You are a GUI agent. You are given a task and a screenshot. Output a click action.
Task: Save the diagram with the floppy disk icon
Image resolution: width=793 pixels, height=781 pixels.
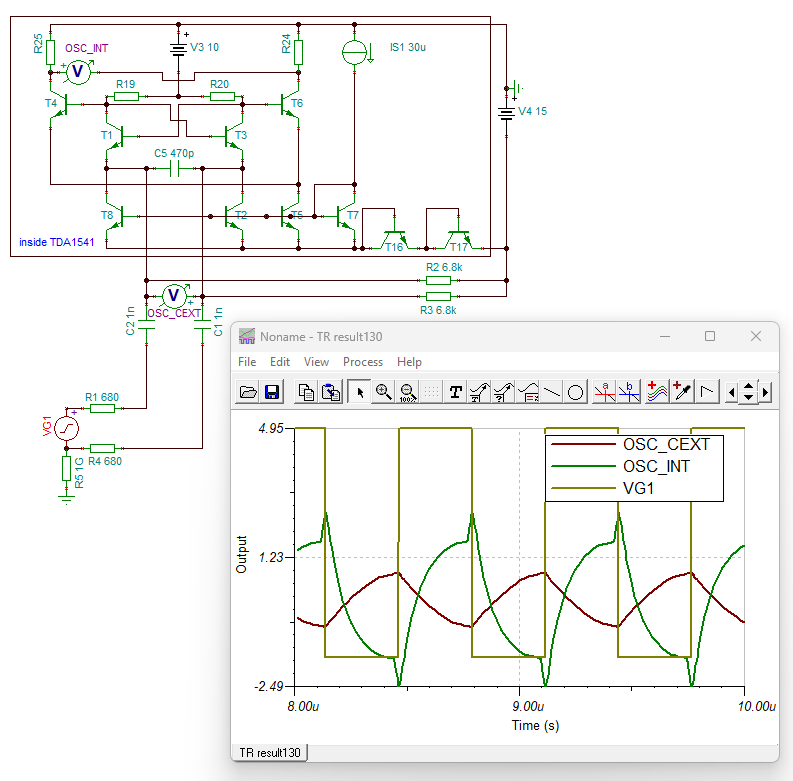point(272,392)
